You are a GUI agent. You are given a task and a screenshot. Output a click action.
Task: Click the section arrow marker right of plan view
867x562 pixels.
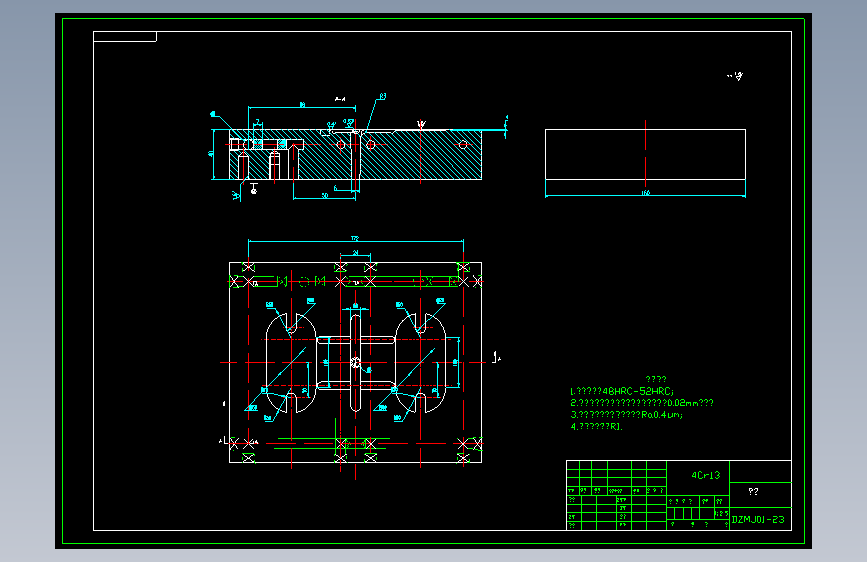tap(497, 357)
